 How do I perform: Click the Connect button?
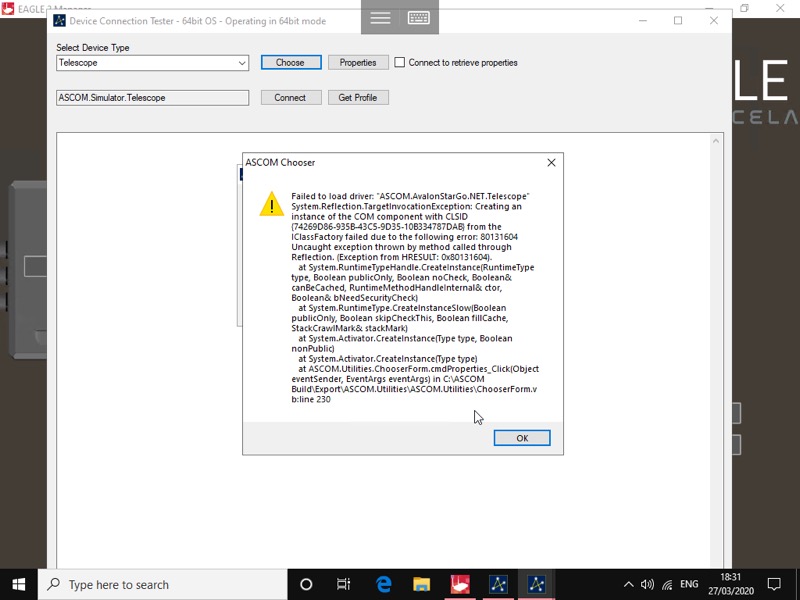point(291,97)
